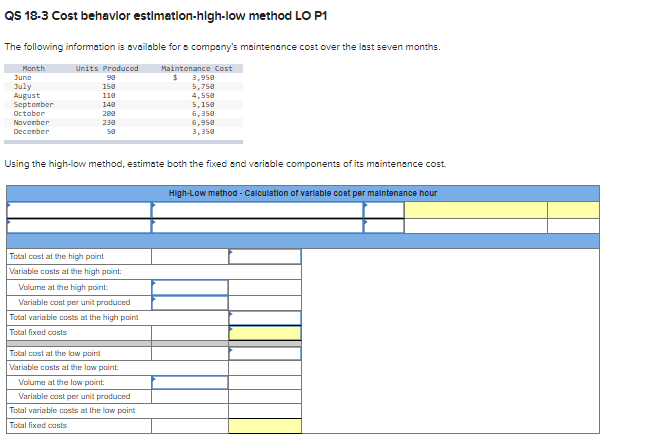
Task: Click the Total cost at the high point input
Action: 265,257
